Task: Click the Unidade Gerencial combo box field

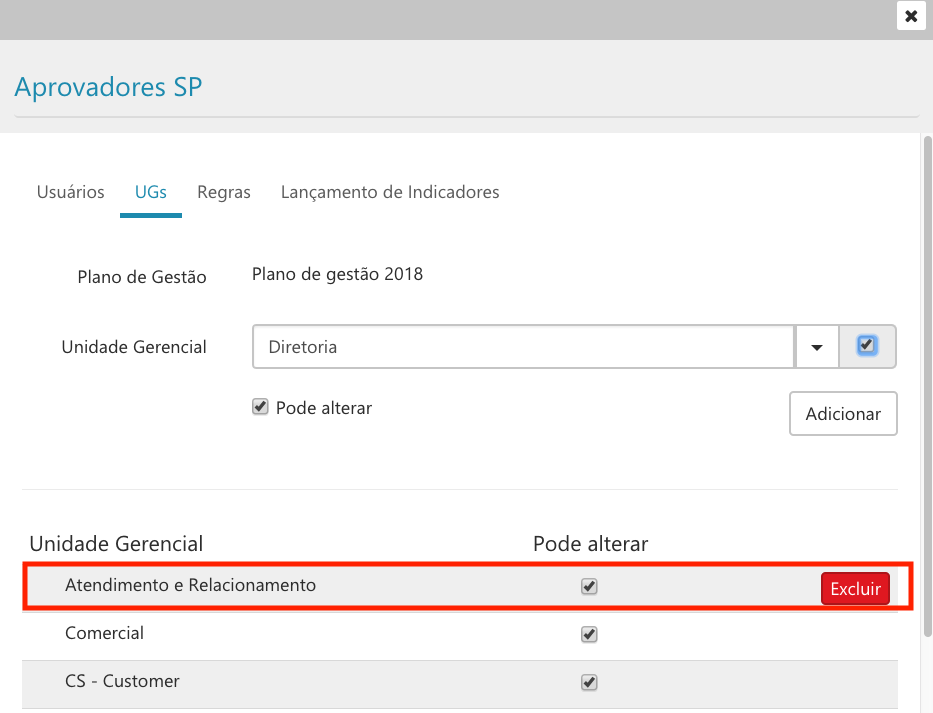Action: (x=524, y=346)
